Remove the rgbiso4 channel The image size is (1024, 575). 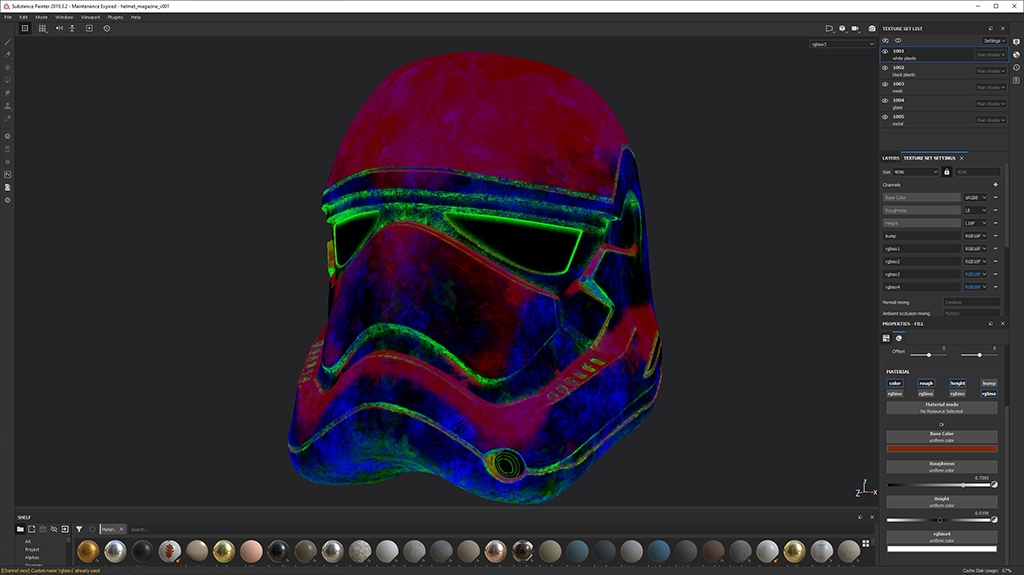[995, 287]
